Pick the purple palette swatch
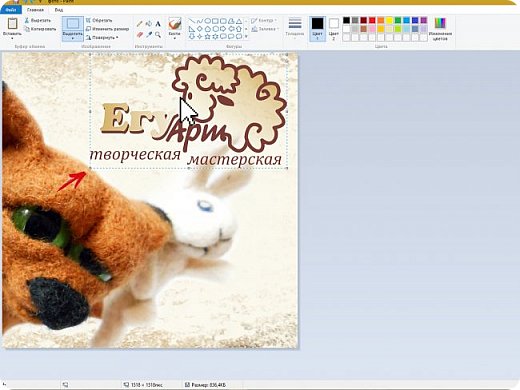Screen dimensions: 520x390 click(x=424, y=21)
